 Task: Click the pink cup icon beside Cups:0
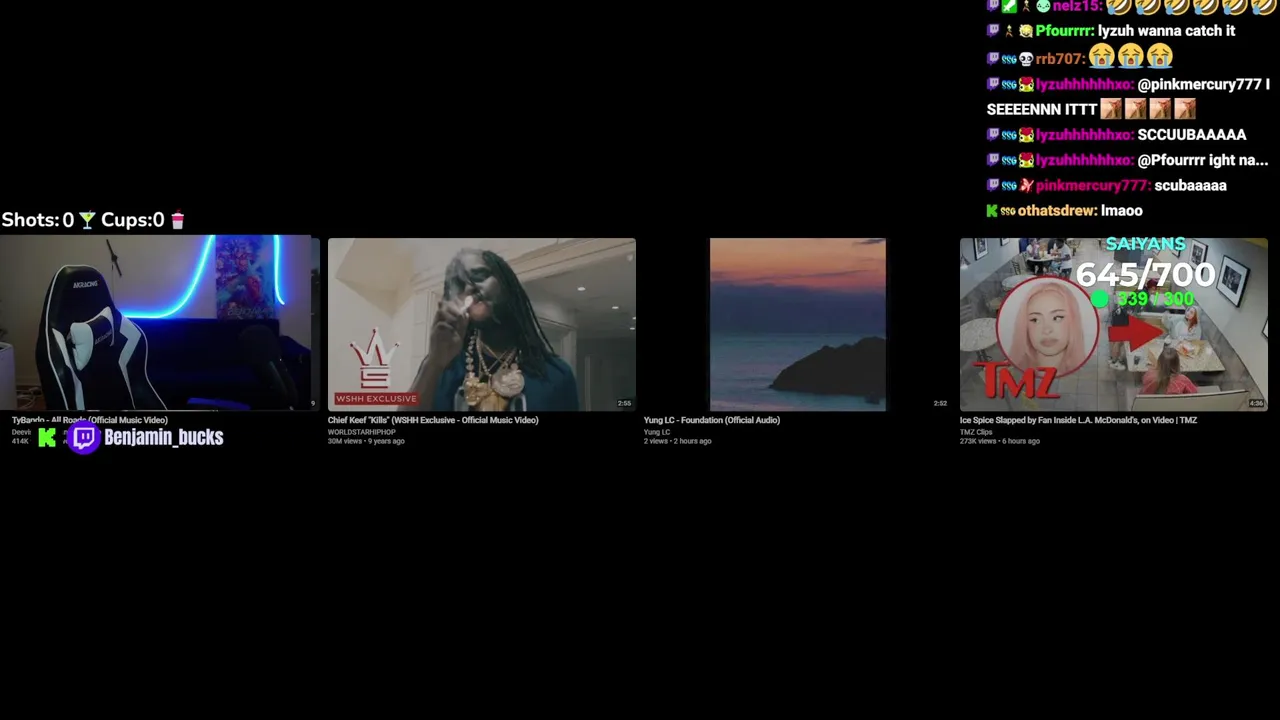(177, 220)
